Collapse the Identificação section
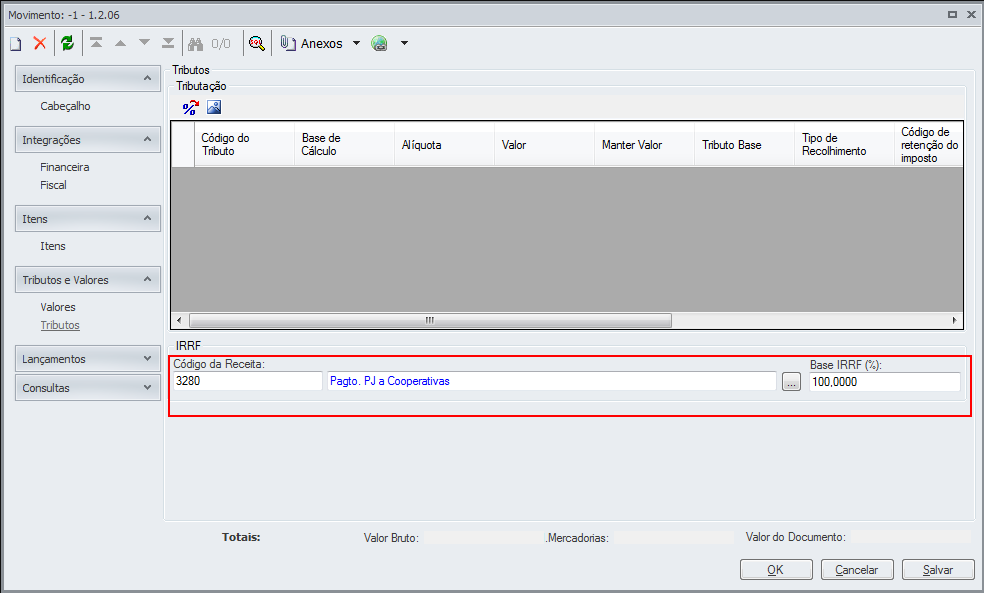 (x=88, y=79)
